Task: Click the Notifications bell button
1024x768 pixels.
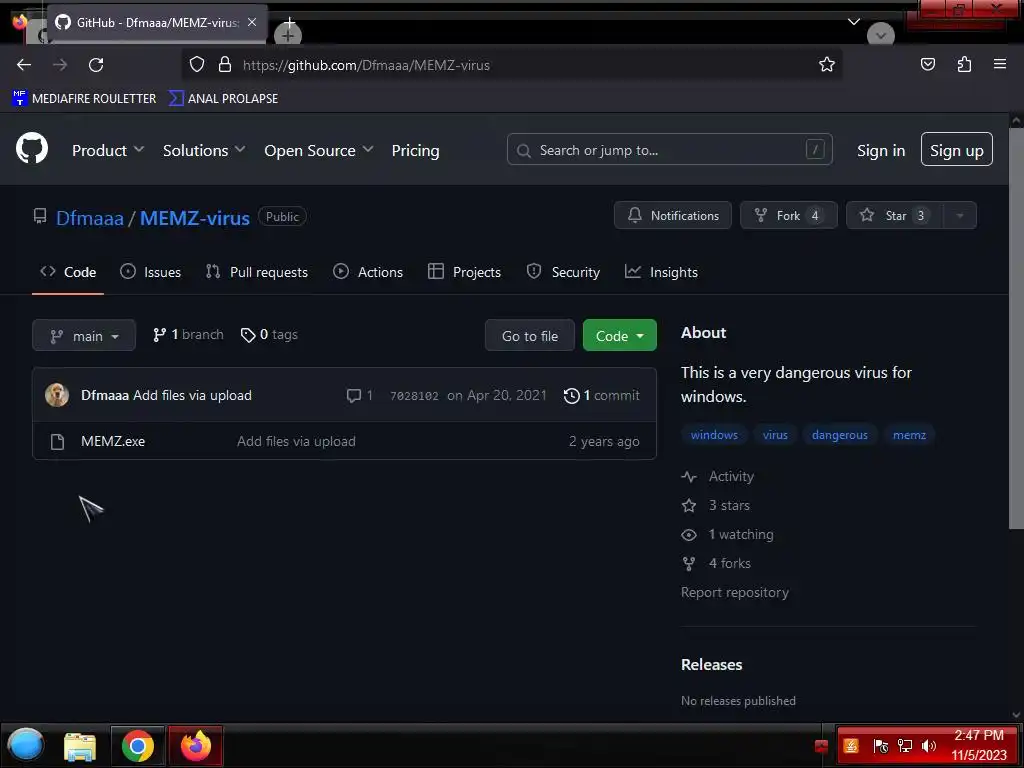Action: (673, 216)
